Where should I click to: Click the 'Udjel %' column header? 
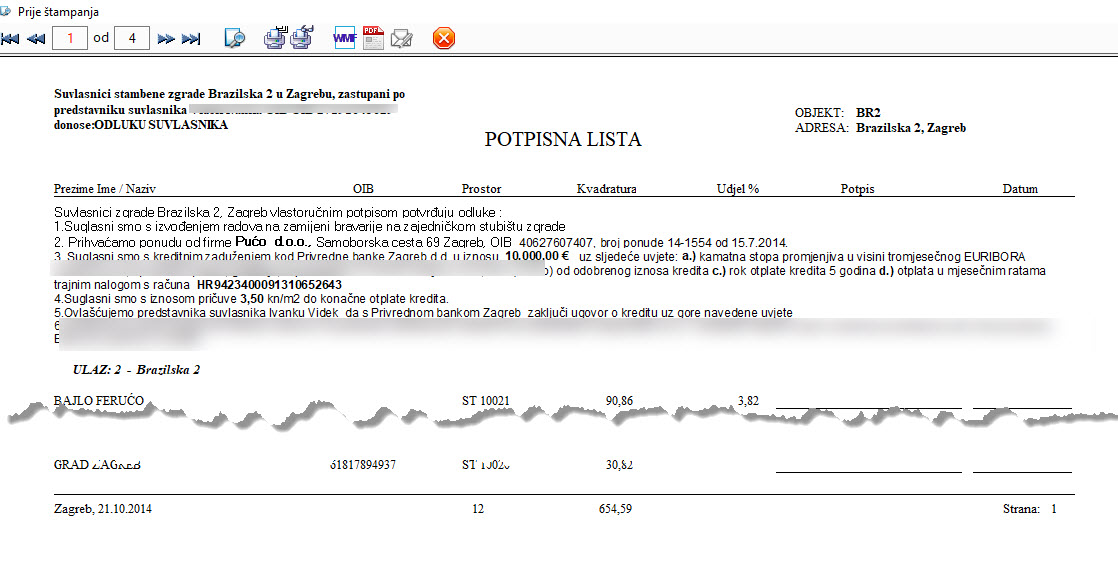(738, 190)
